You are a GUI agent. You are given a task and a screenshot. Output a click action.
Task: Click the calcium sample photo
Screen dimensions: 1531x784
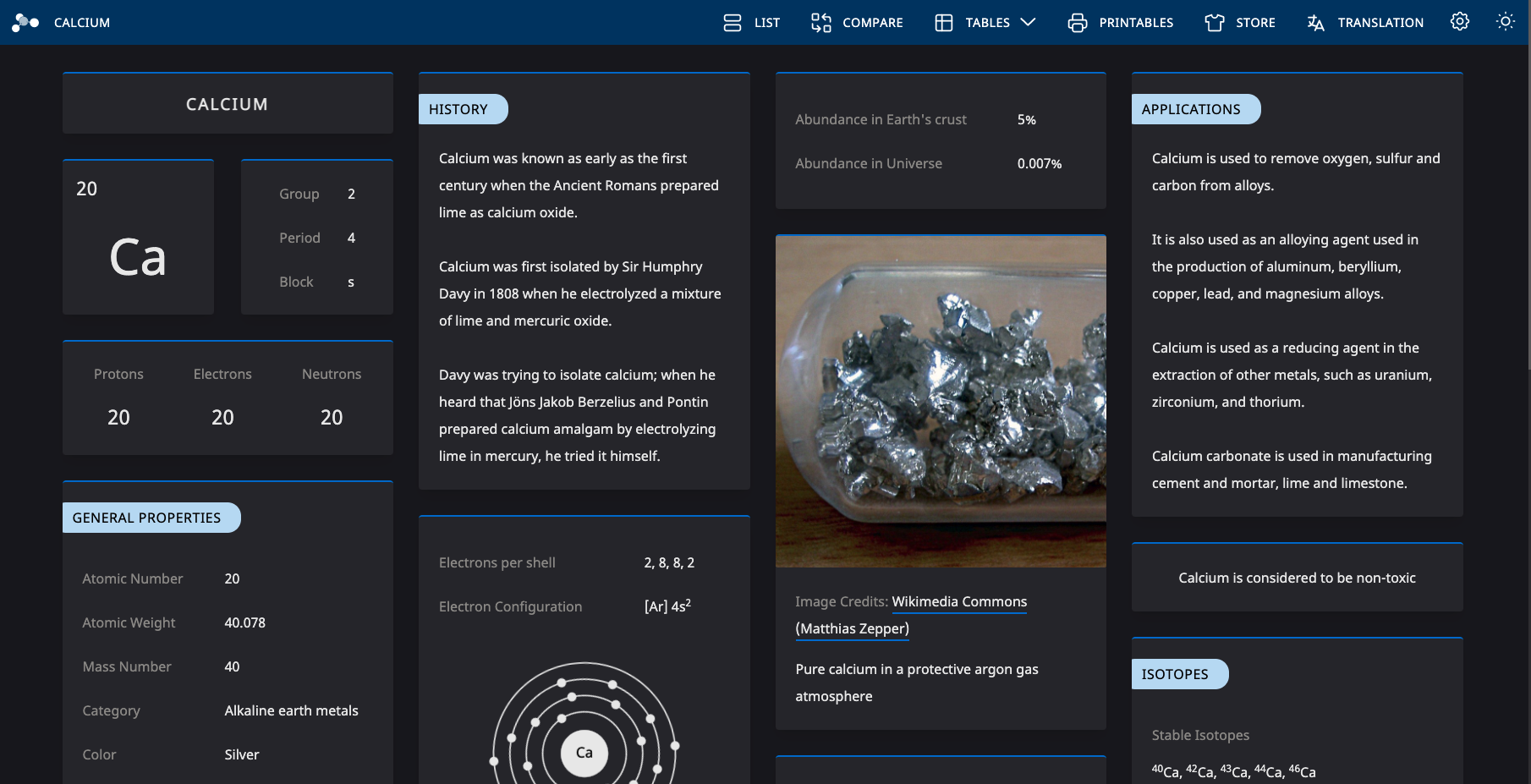tap(941, 402)
